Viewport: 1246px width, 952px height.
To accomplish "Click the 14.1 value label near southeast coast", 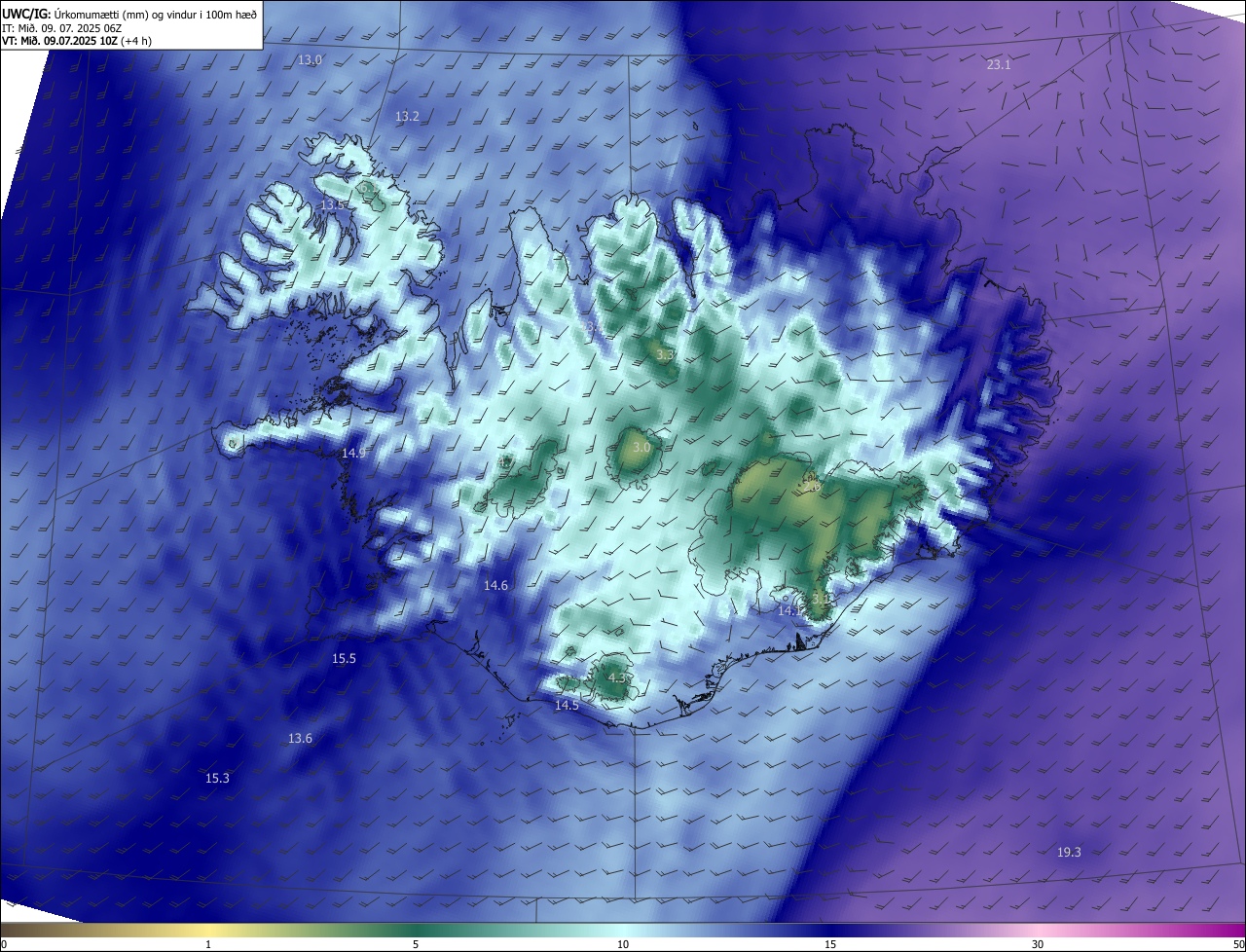I will 788,611.
